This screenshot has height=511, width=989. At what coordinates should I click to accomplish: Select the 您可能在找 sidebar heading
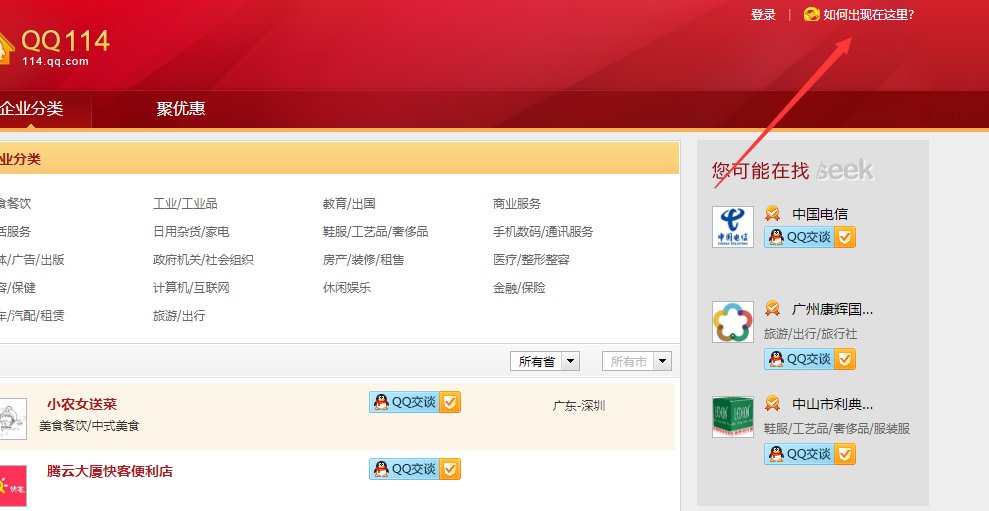click(x=761, y=170)
